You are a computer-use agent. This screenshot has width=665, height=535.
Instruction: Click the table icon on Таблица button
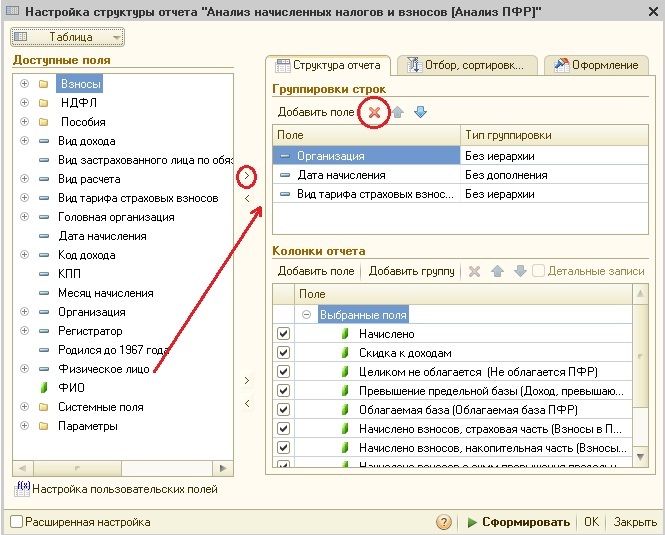[21, 37]
